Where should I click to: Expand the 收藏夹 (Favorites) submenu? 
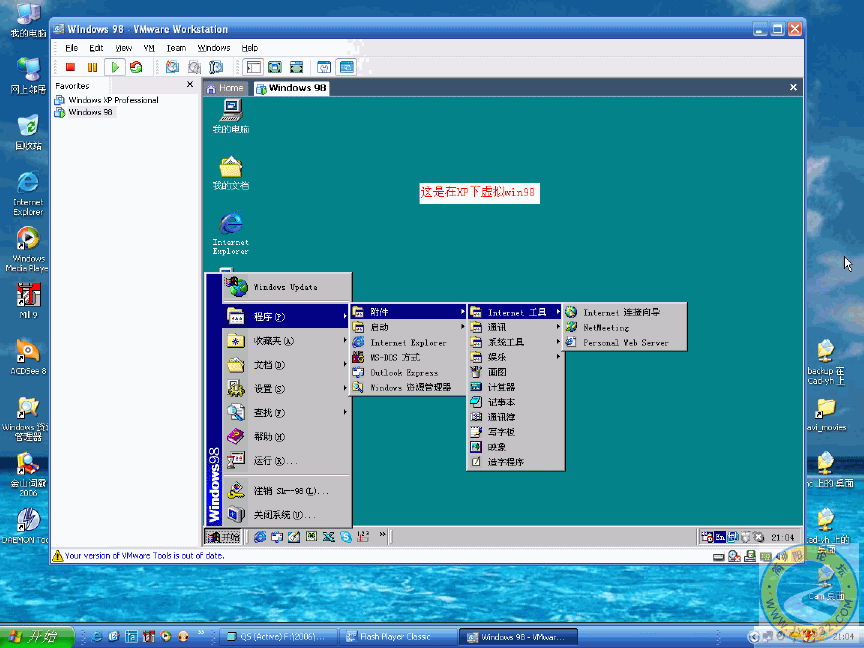pyautogui.click(x=287, y=341)
